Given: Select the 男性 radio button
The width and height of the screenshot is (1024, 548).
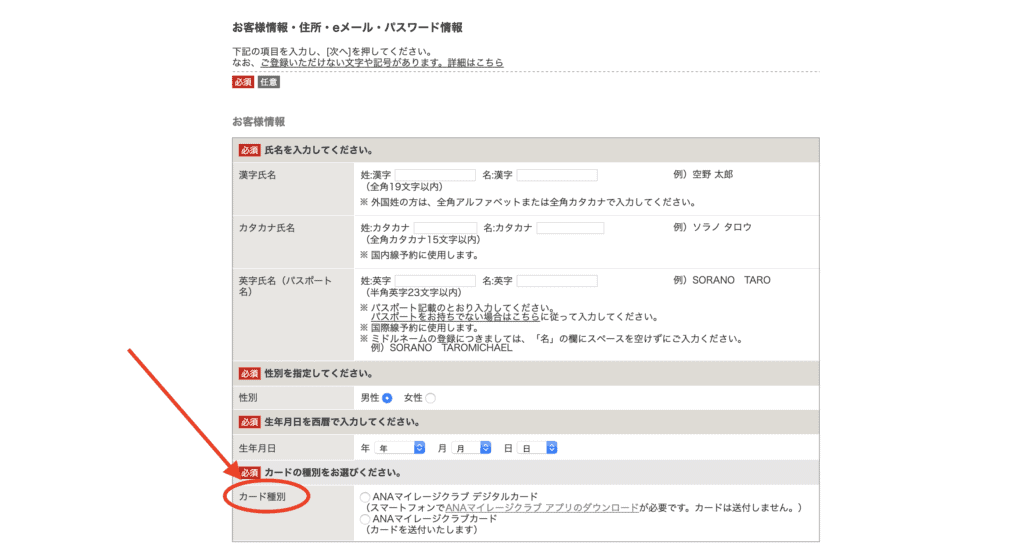Looking at the screenshot, I should (387, 398).
